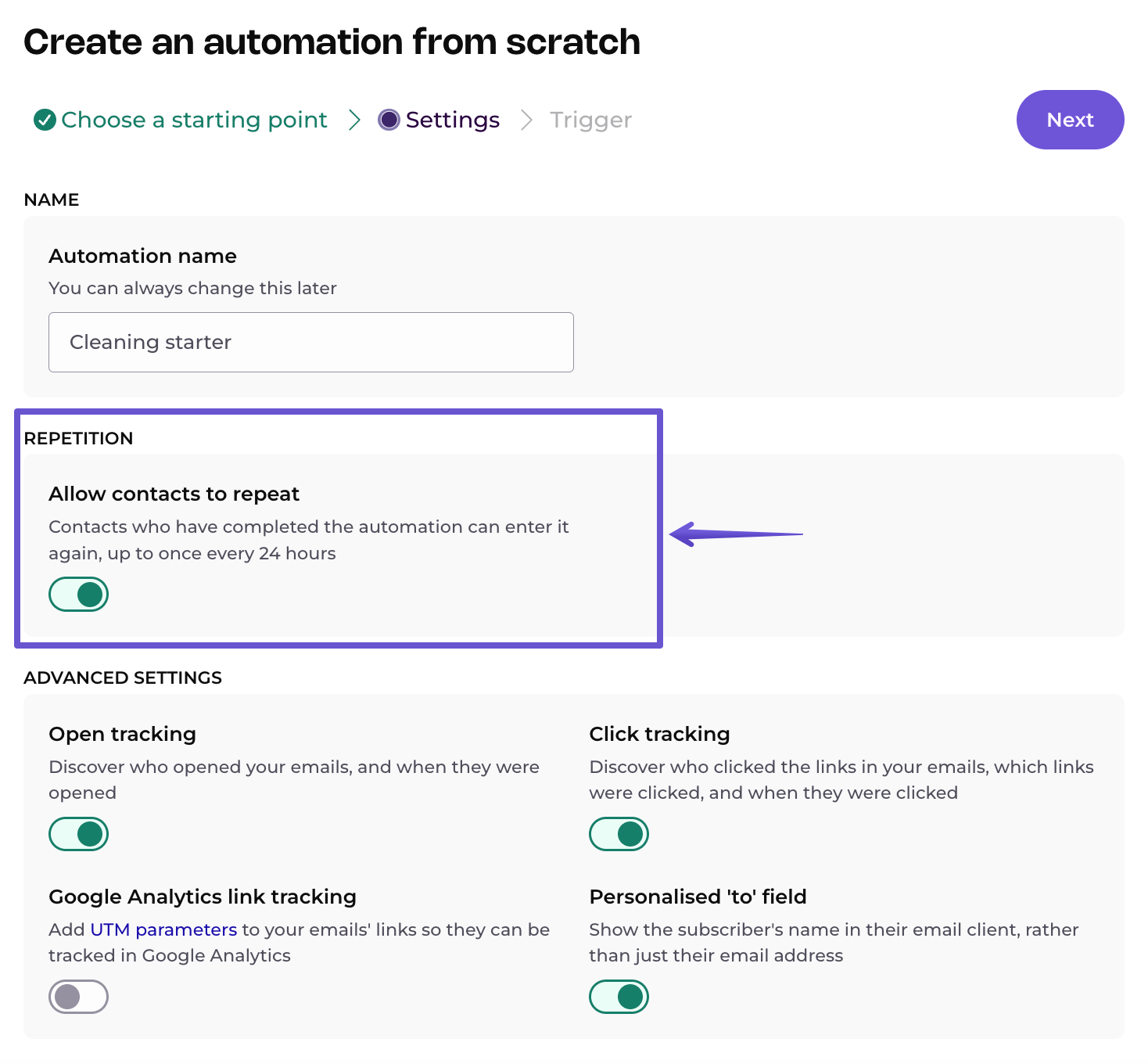Click the 'Allow contacts to repeat' title
The width and height of the screenshot is (1148, 1064).
pos(174,494)
